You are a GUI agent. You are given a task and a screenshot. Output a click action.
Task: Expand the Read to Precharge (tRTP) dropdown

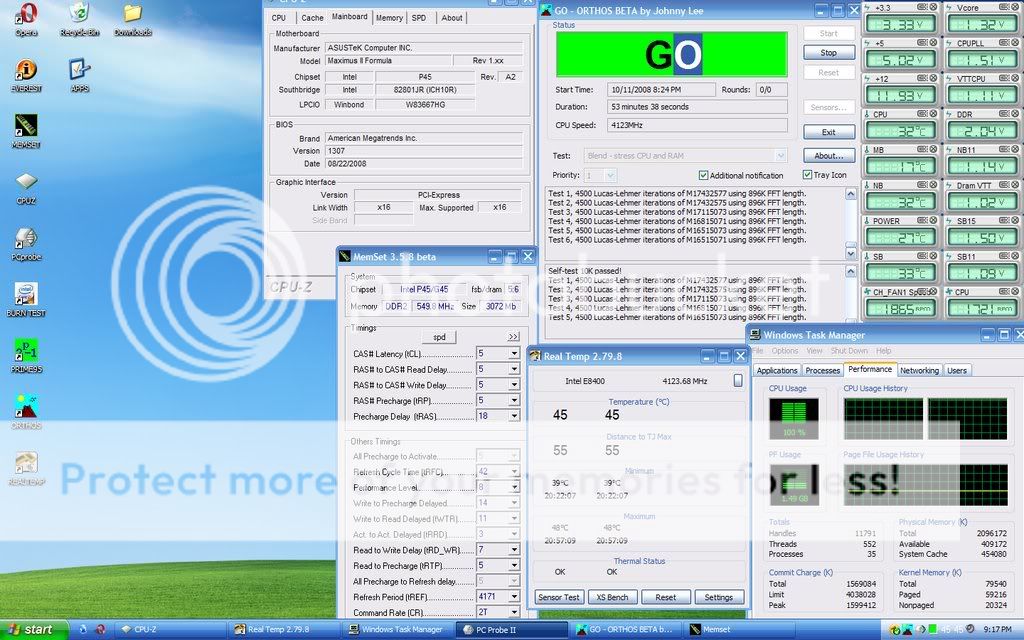click(x=514, y=566)
